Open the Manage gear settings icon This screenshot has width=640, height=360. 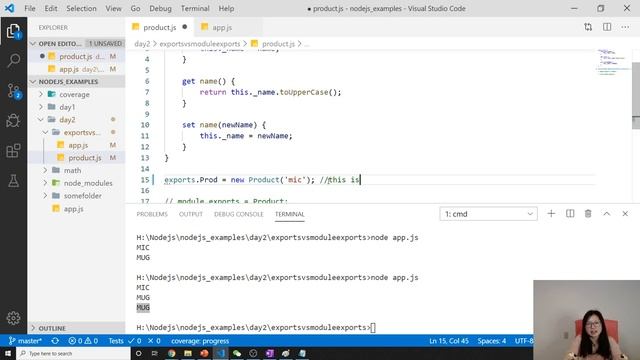[x=13, y=318]
